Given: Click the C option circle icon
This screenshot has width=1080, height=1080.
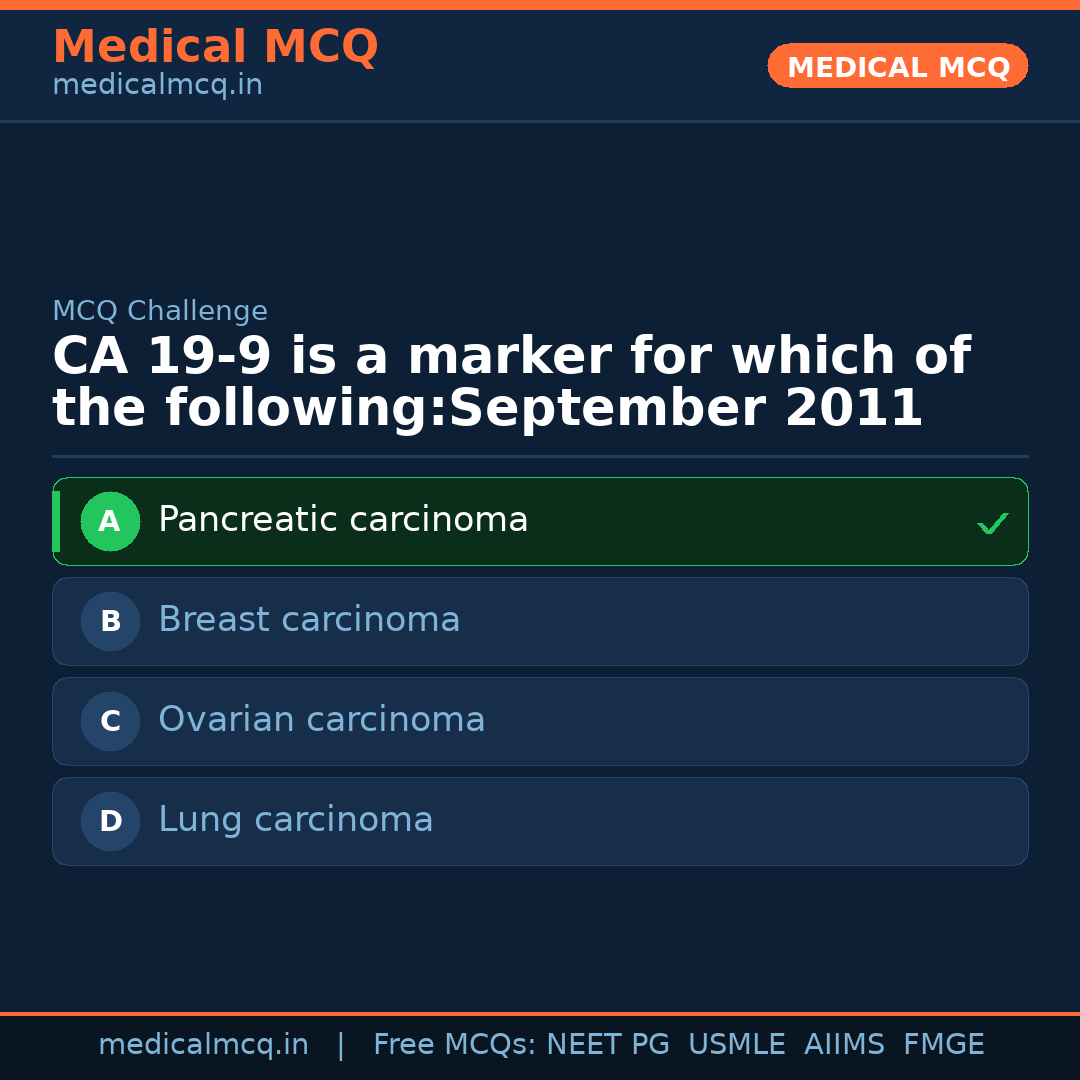Looking at the screenshot, I should pyautogui.click(x=110, y=721).
